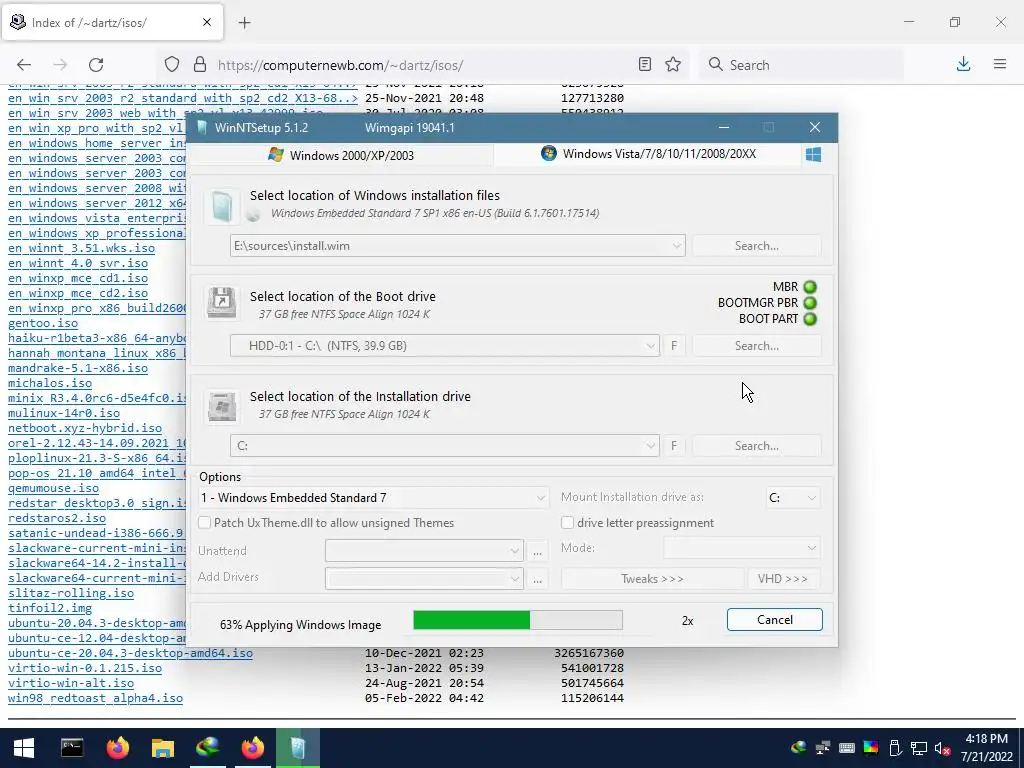Click the small disc icon beside Windows Embedded info
The height and width of the screenshot is (768, 1024).
[253, 214]
